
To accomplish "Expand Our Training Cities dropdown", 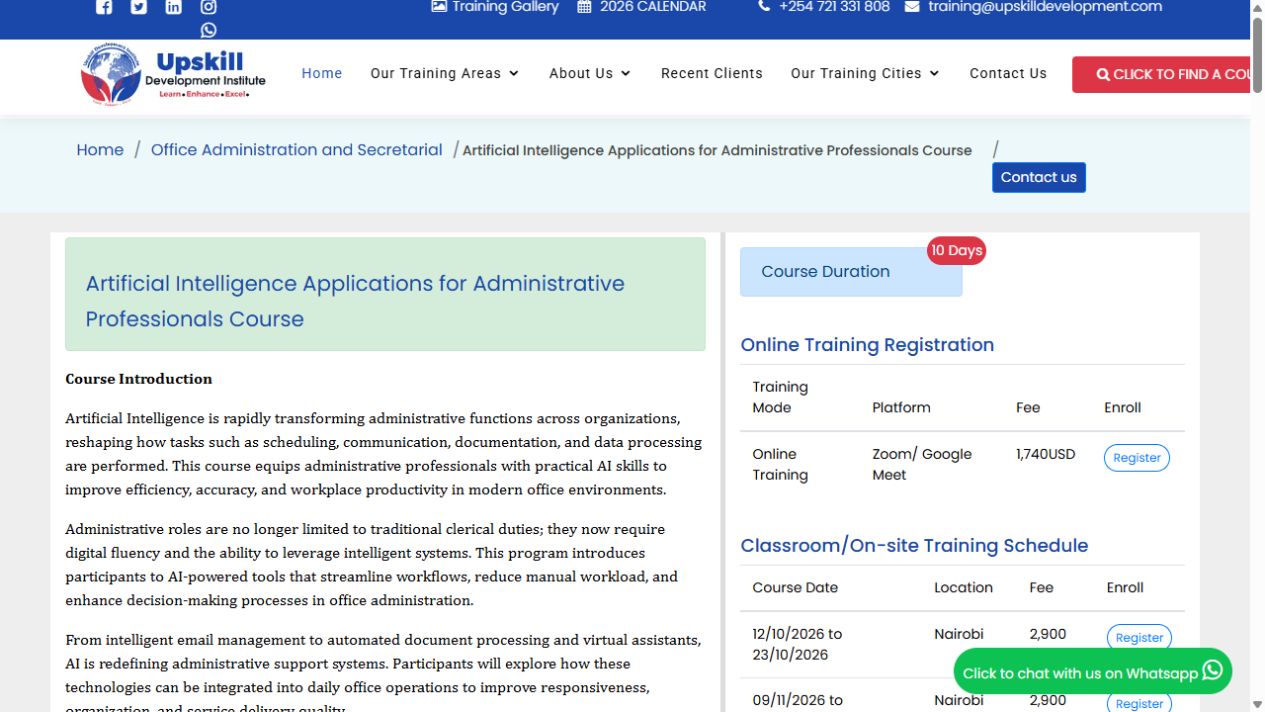I will click(865, 73).
